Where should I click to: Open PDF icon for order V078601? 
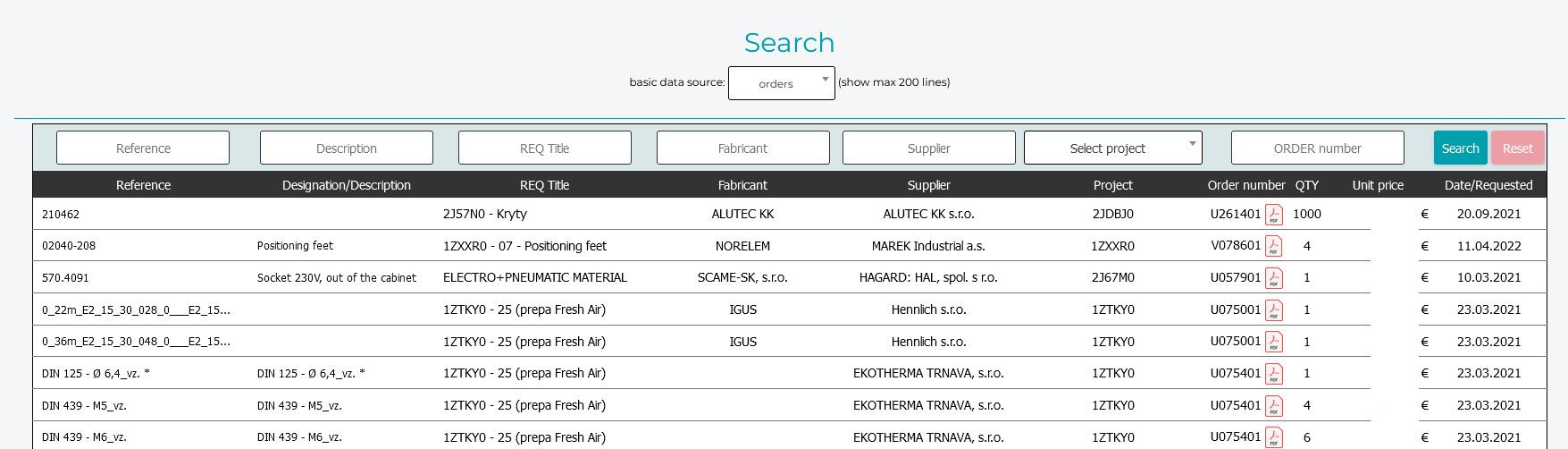(1273, 246)
